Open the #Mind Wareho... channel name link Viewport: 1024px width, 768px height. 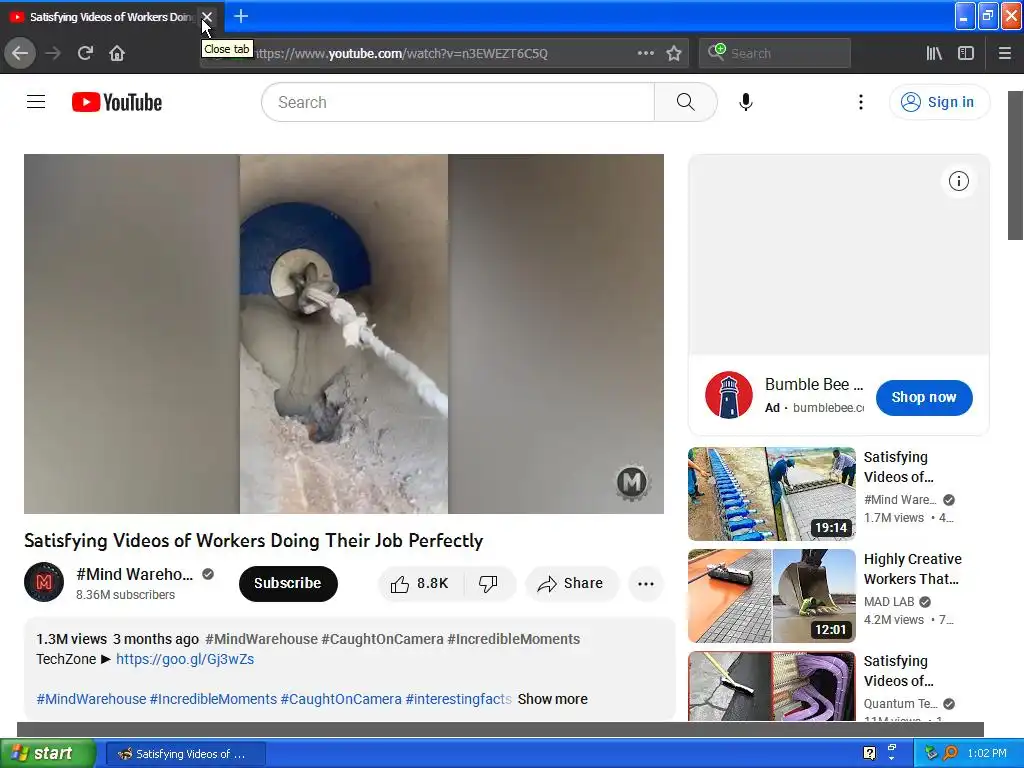pyautogui.click(x=135, y=574)
